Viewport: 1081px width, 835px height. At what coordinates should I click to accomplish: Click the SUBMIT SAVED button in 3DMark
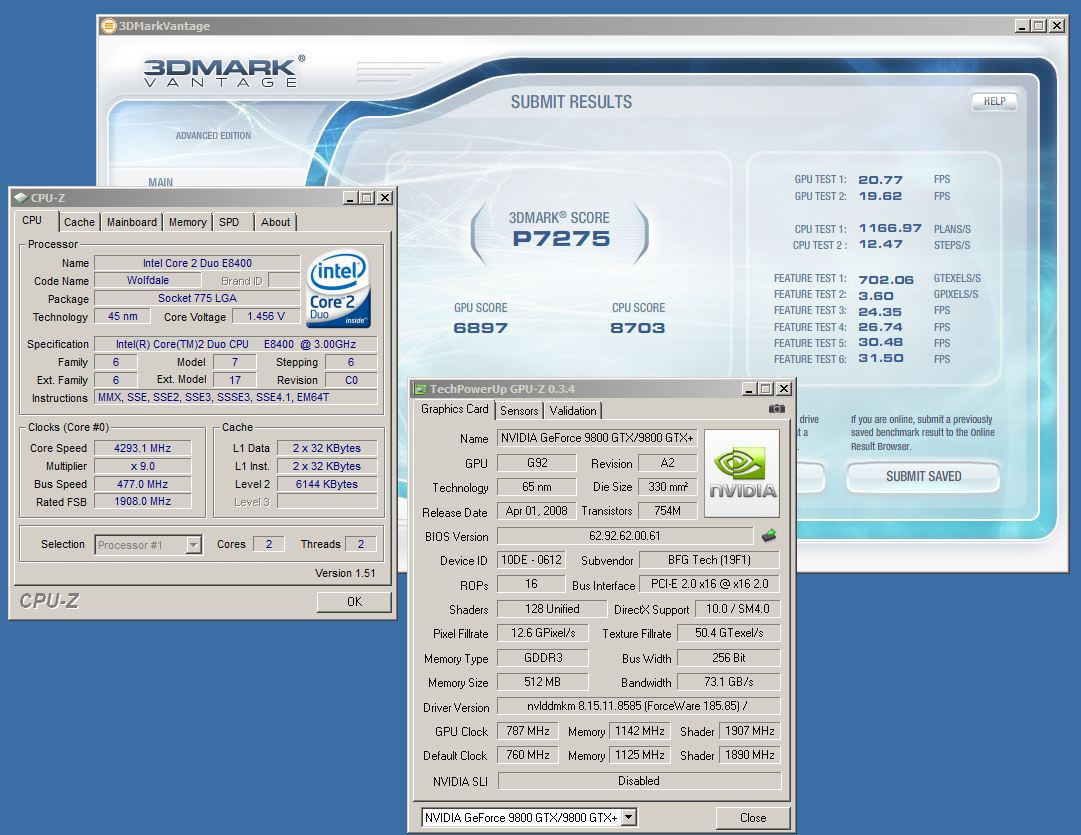[923, 476]
